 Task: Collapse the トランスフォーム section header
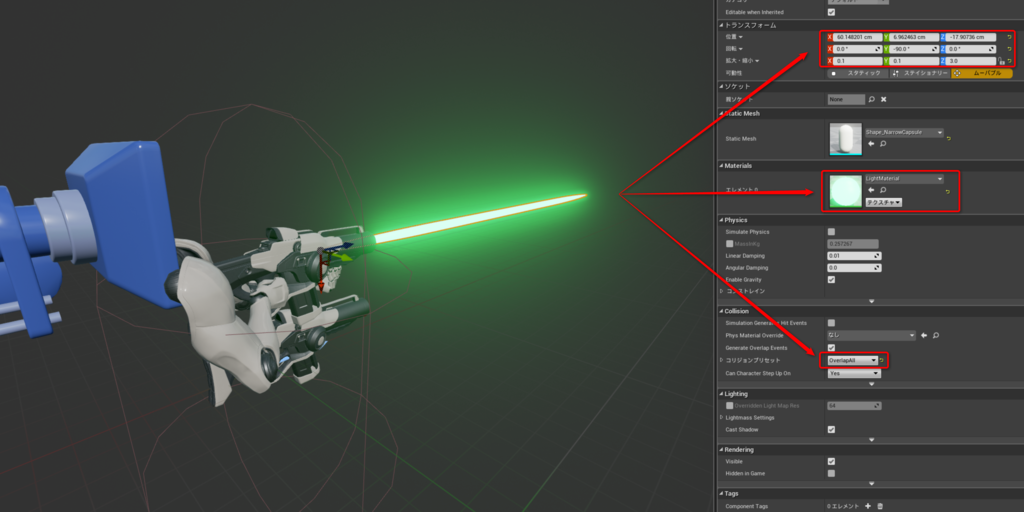point(870,25)
